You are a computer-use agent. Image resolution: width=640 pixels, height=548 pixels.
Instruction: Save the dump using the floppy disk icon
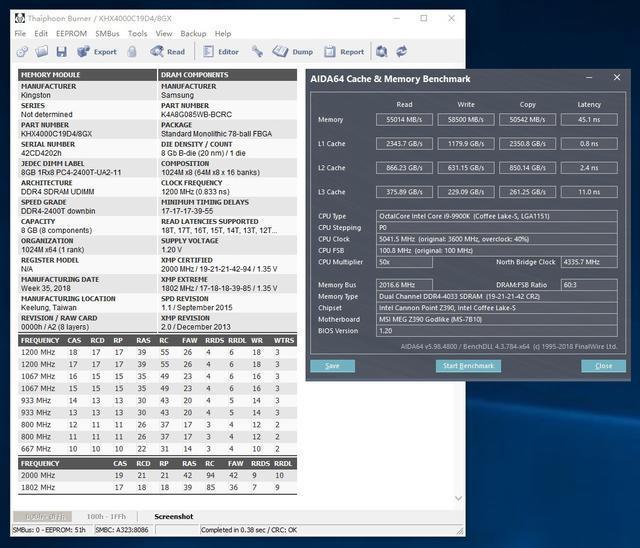click(61, 52)
